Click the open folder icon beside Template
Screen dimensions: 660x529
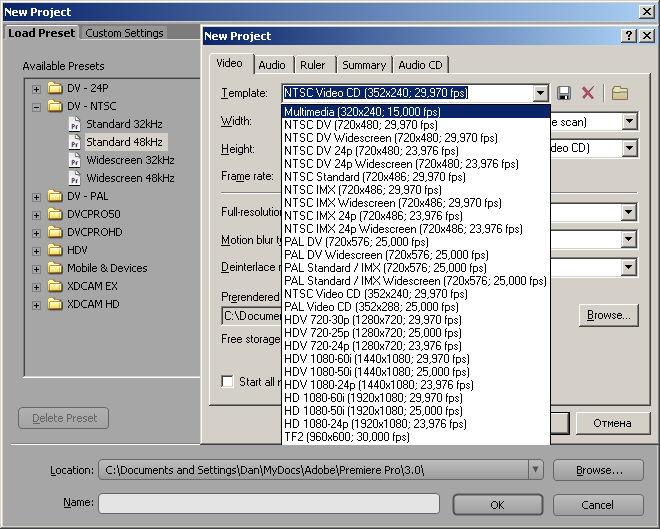[x=620, y=93]
